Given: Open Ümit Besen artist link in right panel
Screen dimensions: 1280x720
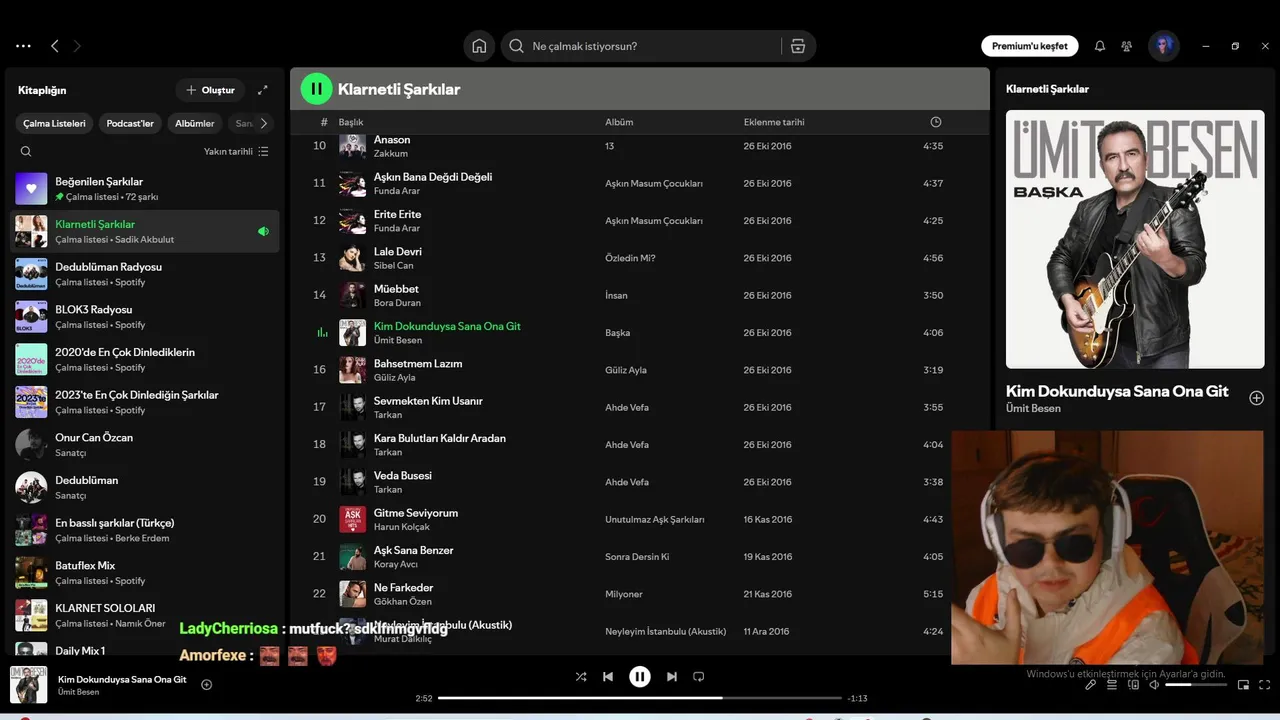Looking at the screenshot, I should pos(1033,408).
